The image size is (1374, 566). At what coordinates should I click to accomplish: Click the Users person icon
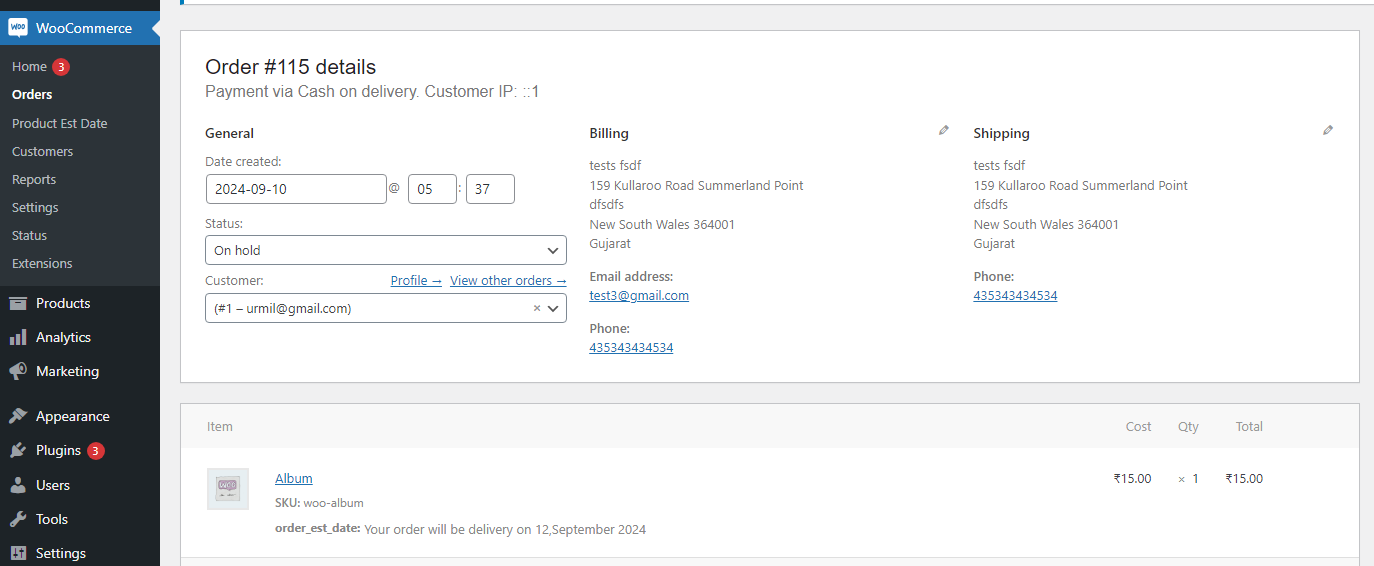[x=18, y=485]
